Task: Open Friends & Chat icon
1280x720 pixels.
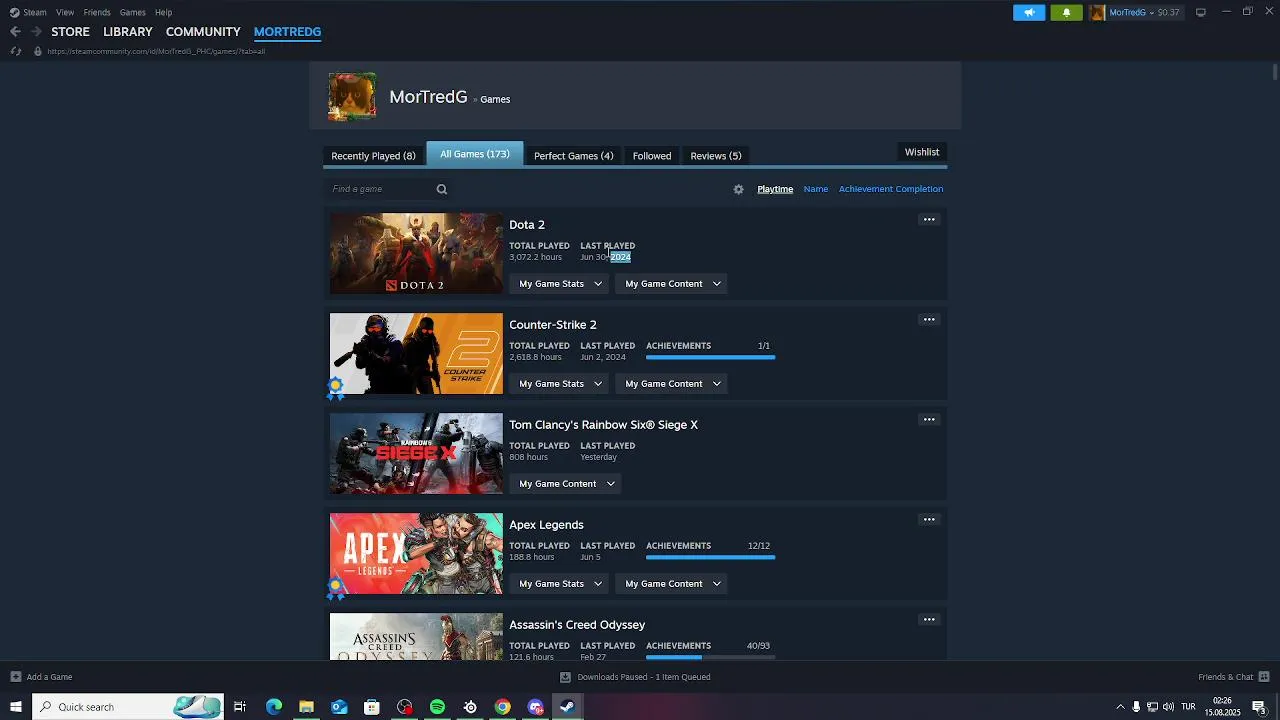Action: (1264, 677)
